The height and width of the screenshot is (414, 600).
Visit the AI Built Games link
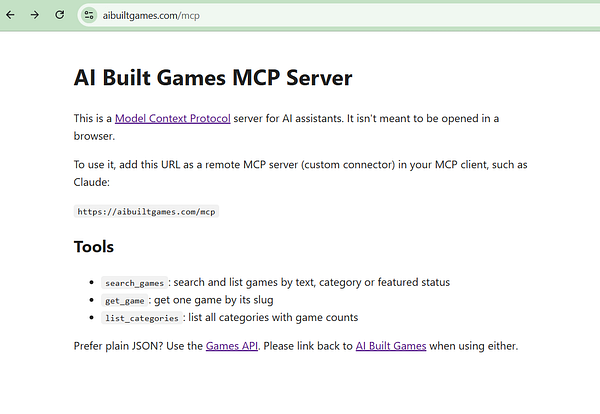(391, 346)
